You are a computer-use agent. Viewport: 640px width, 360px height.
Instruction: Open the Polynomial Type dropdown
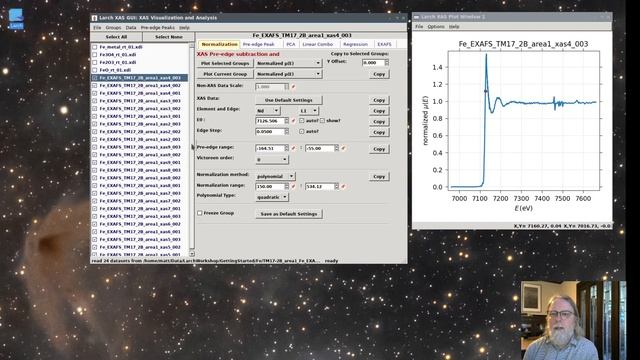coord(272,197)
